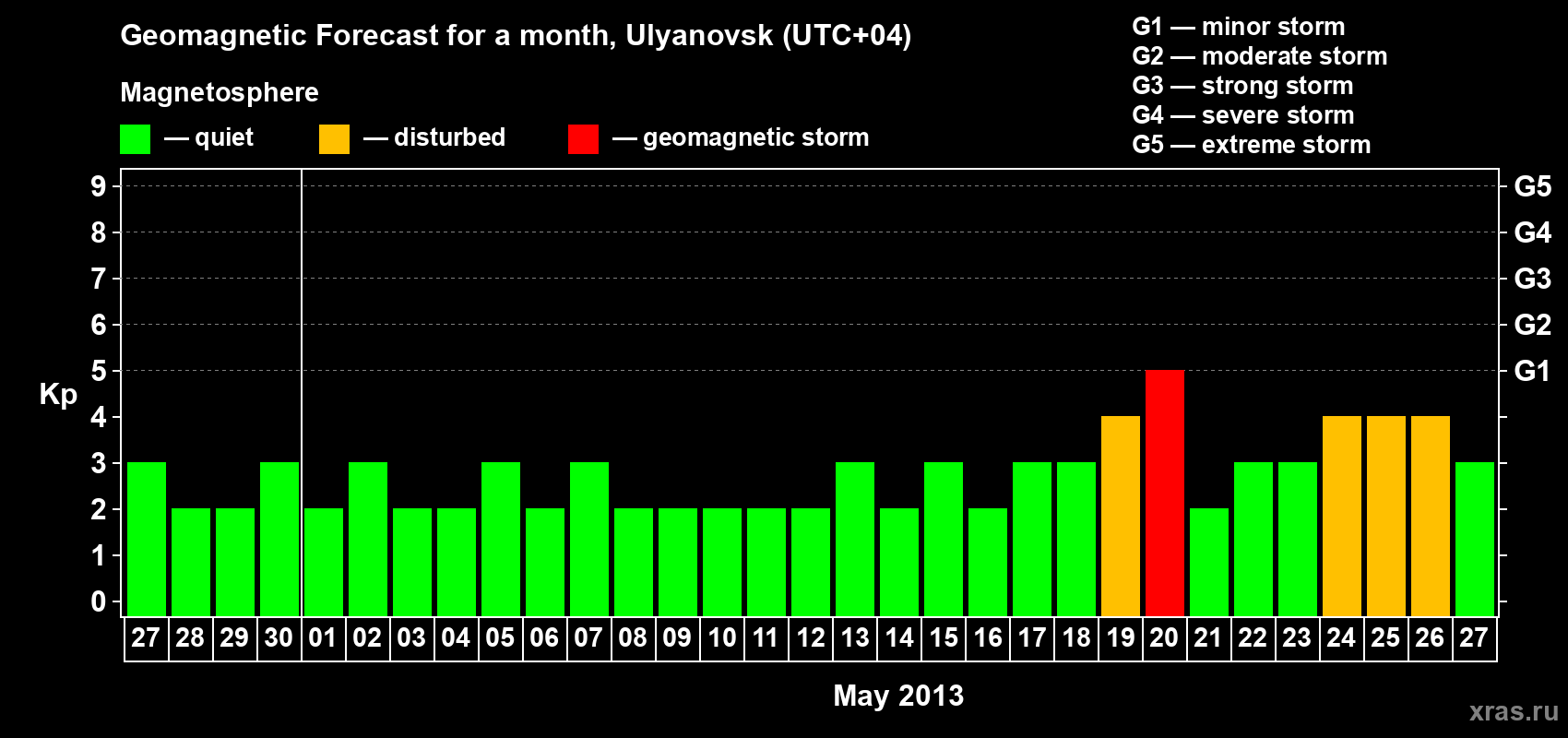The width and height of the screenshot is (1568, 738).
Task: Click the 'G4' label on right axis
Action: tap(1533, 232)
